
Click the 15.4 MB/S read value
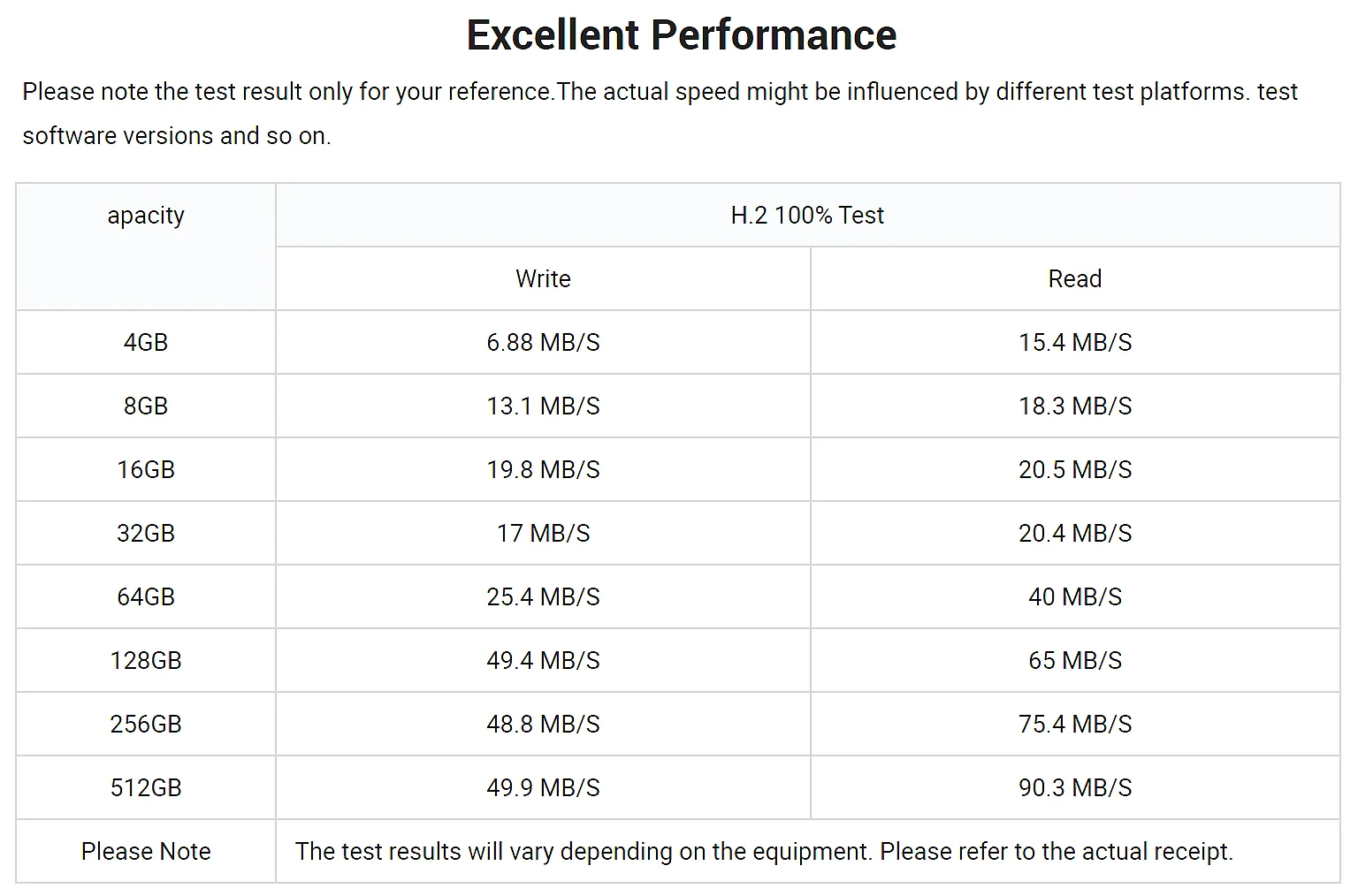click(x=1074, y=343)
